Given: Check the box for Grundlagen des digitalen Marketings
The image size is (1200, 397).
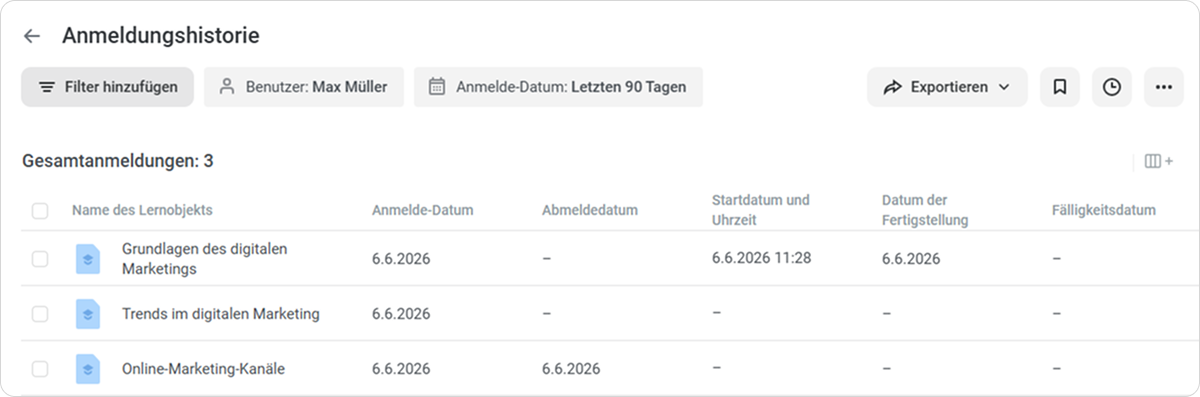Looking at the screenshot, I should click(40, 259).
